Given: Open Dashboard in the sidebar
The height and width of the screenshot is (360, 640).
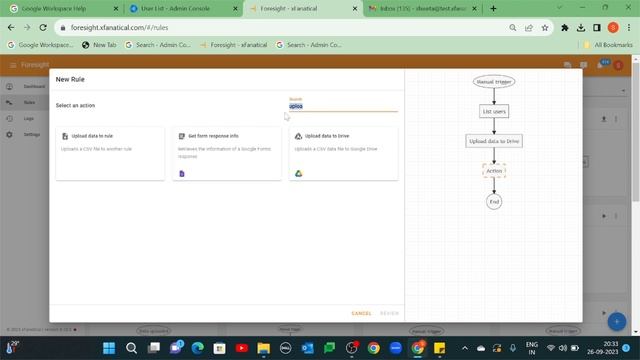Looking at the screenshot, I should pyautogui.click(x=24, y=87).
